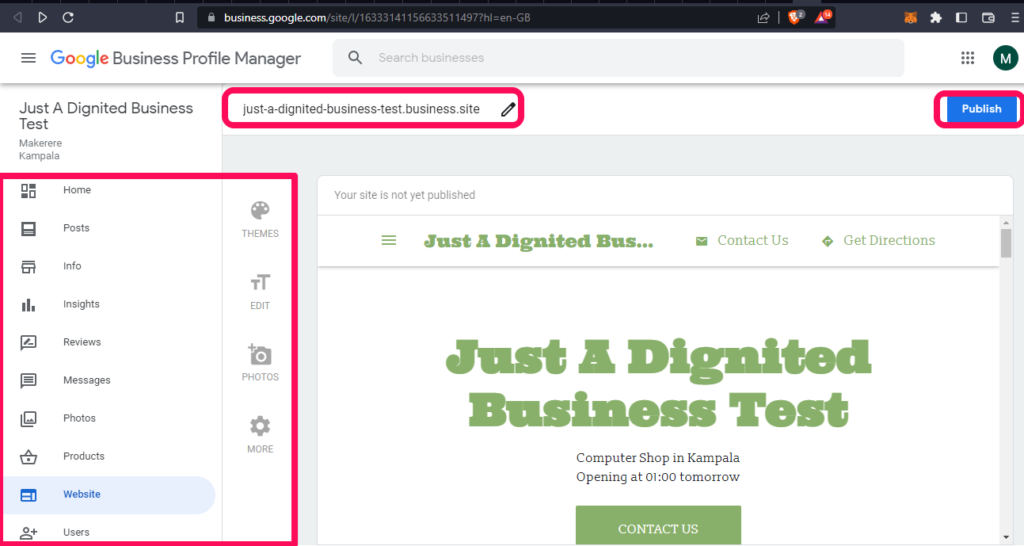Open the MetaMask fox extension

910,18
